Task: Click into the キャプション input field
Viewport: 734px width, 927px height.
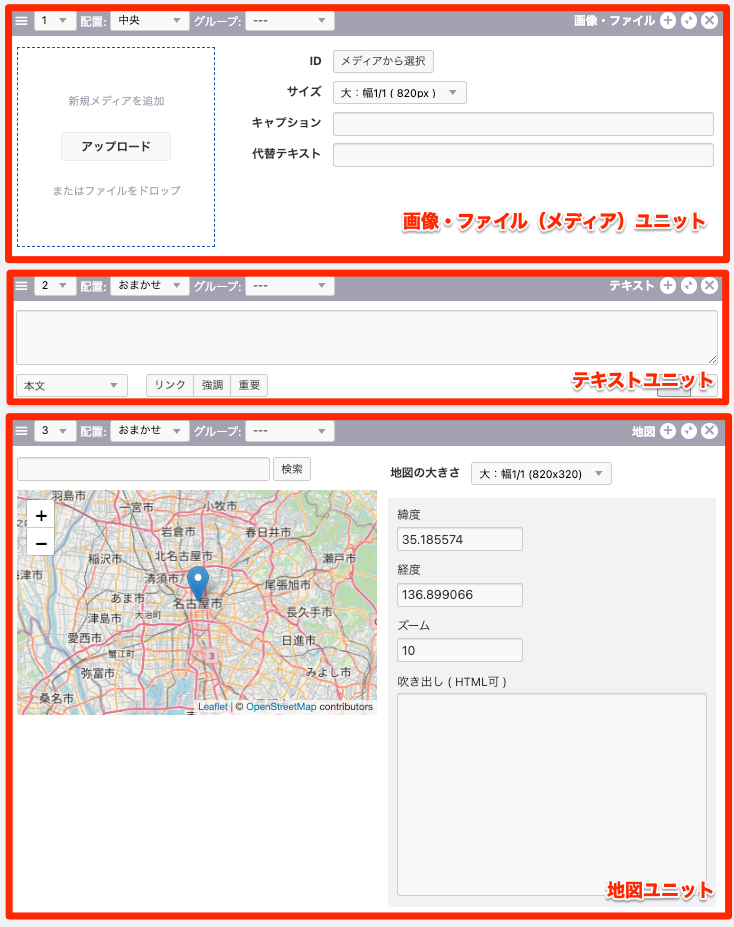Action: pyautogui.click(x=522, y=124)
